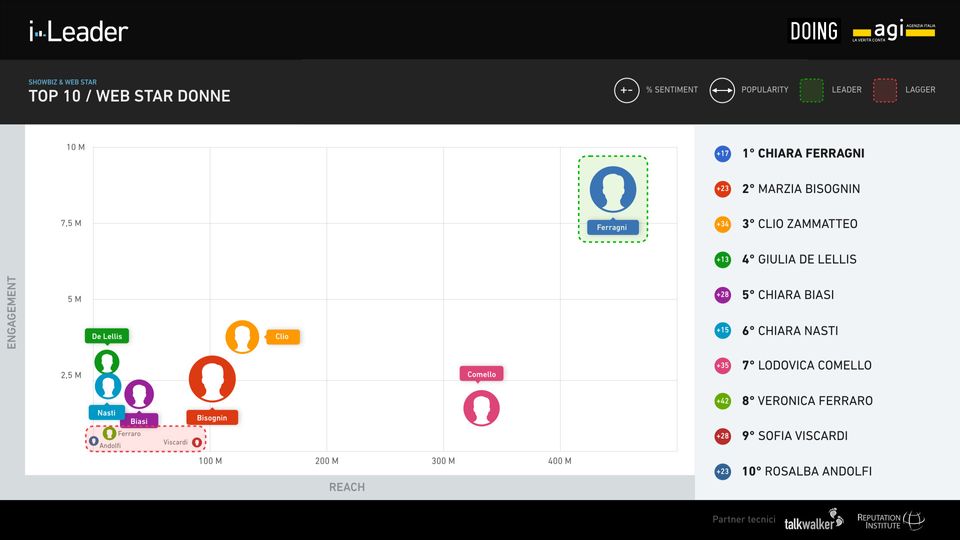Image resolution: width=960 pixels, height=540 pixels.
Task: Click the AGI Agenzia Italia logo
Action: (893, 31)
